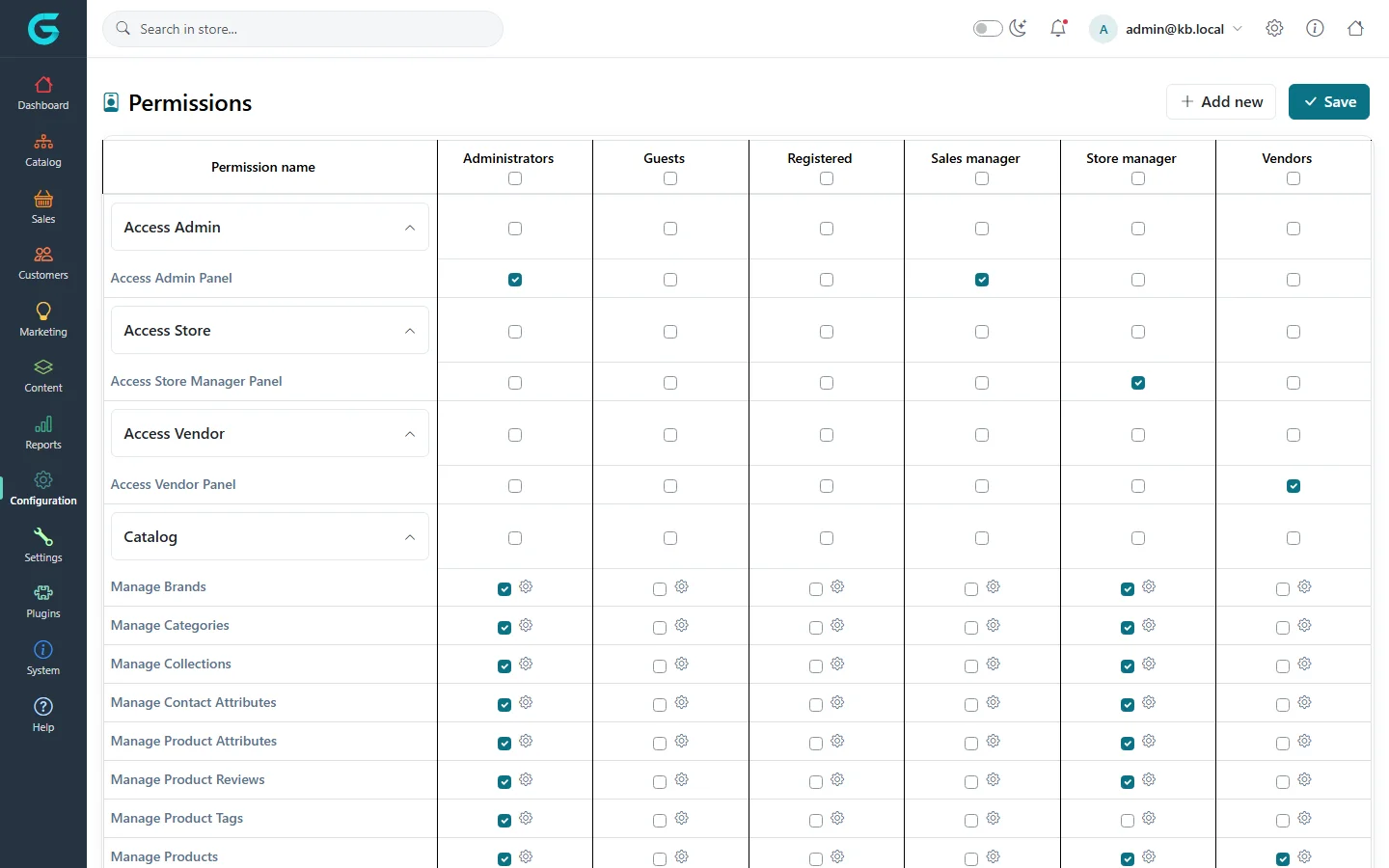Open the Customers sidebar menu
The height and width of the screenshot is (868, 1389).
pyautogui.click(x=43, y=263)
